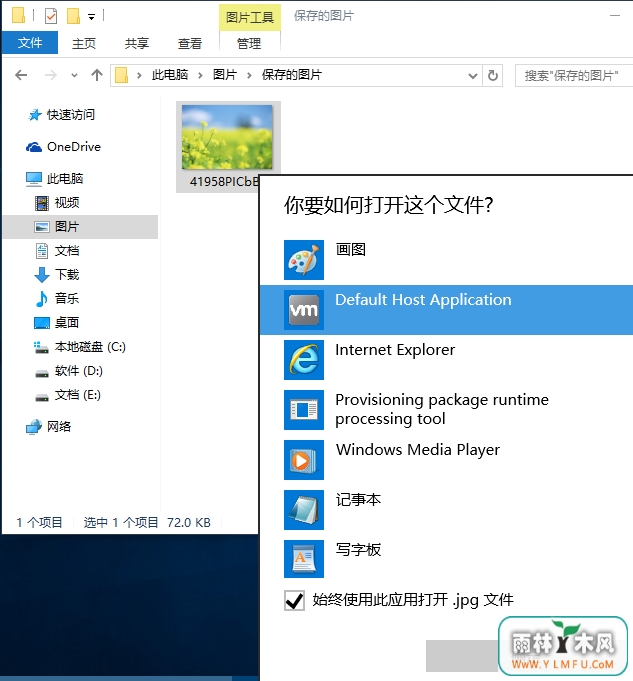Expand the chevron before 此电脑 in path

pyautogui.click(x=139, y=76)
